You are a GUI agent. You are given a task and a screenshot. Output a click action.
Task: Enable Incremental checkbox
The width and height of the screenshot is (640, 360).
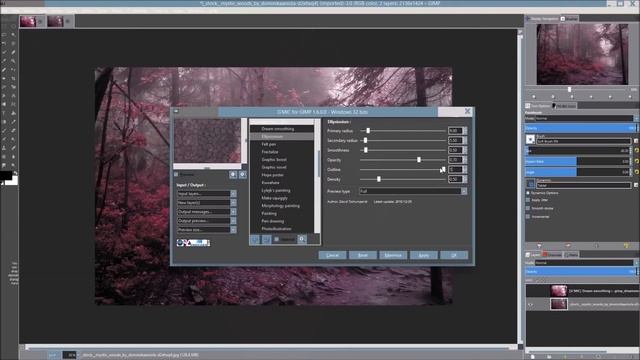click(528, 217)
